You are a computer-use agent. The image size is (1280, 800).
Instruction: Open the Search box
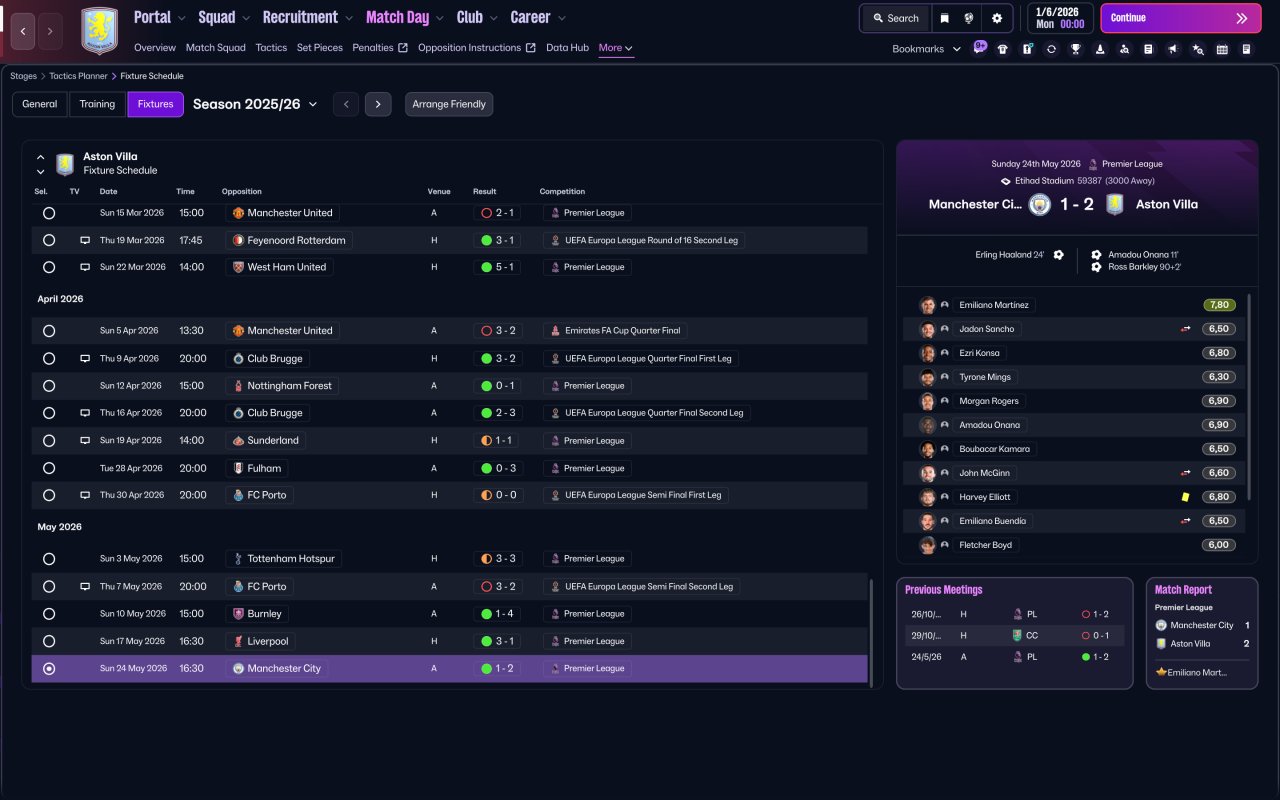(x=895, y=18)
